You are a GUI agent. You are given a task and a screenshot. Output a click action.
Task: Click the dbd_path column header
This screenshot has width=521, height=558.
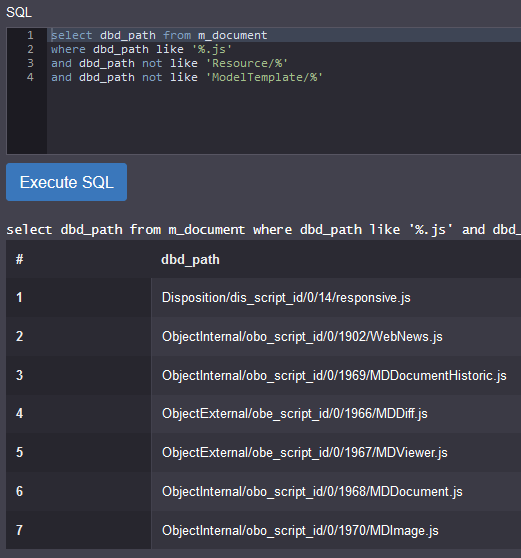point(190,259)
